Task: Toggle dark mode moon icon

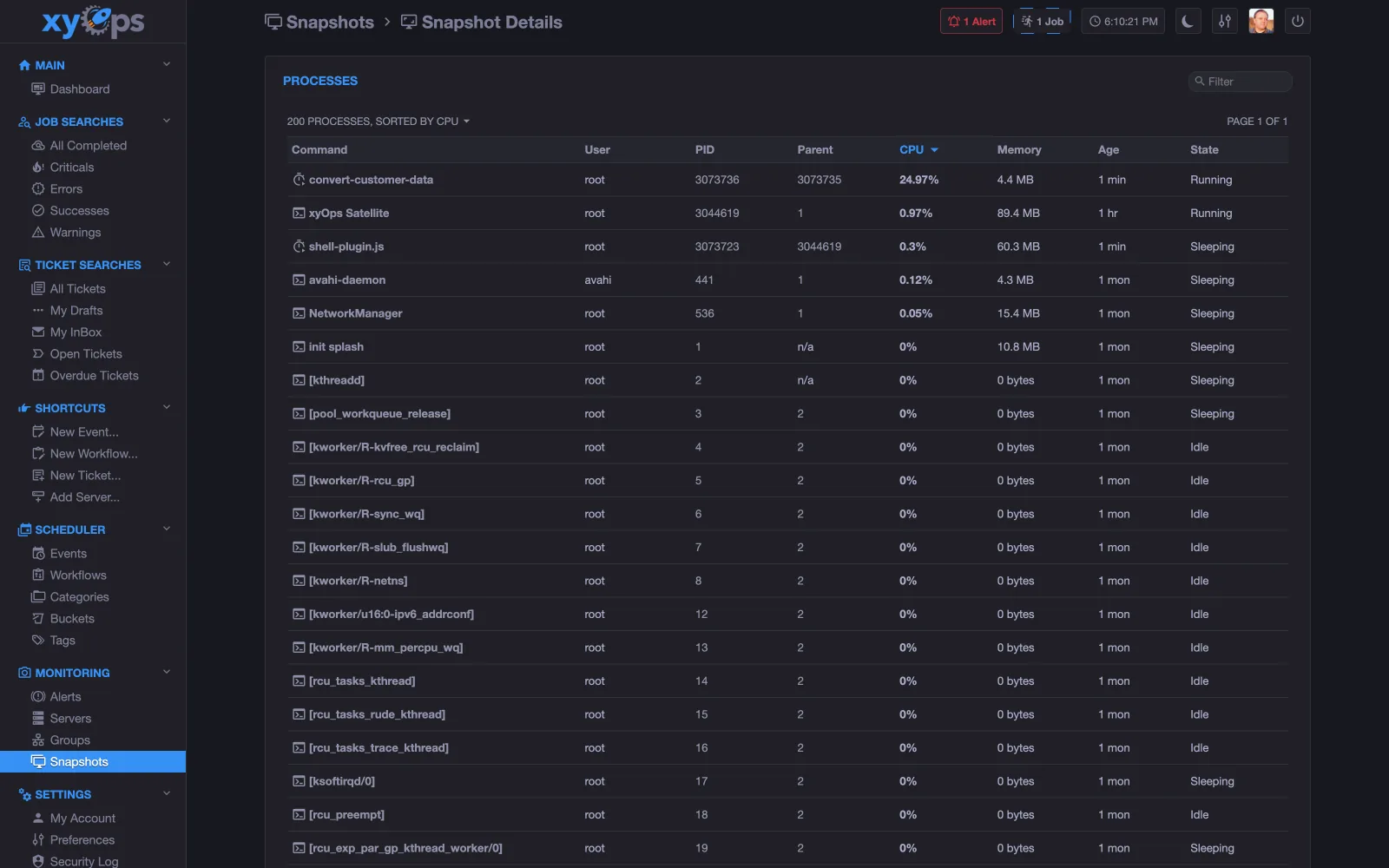Action: click(x=1188, y=22)
